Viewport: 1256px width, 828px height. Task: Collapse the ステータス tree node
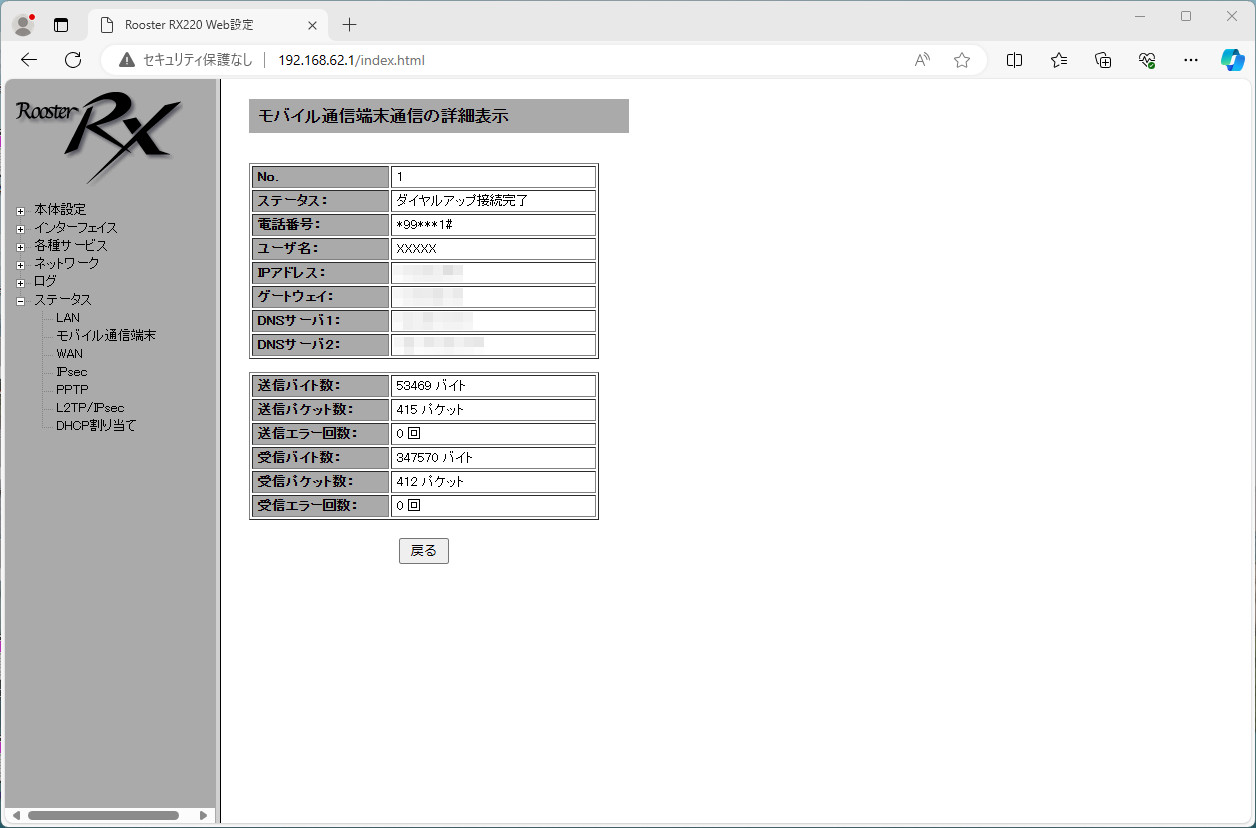coord(20,301)
